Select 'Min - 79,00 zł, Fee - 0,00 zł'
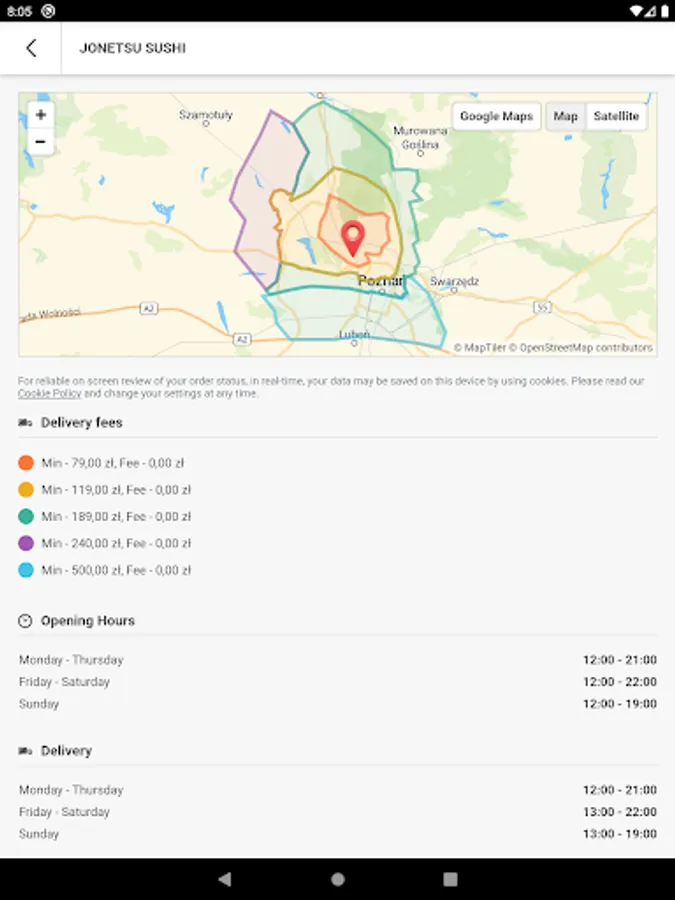 pyautogui.click(x=112, y=463)
